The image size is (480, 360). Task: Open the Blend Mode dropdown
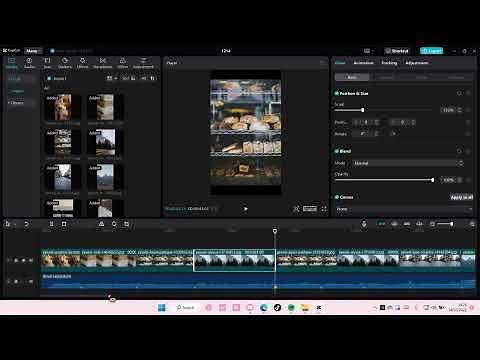pyautogui.click(x=408, y=163)
